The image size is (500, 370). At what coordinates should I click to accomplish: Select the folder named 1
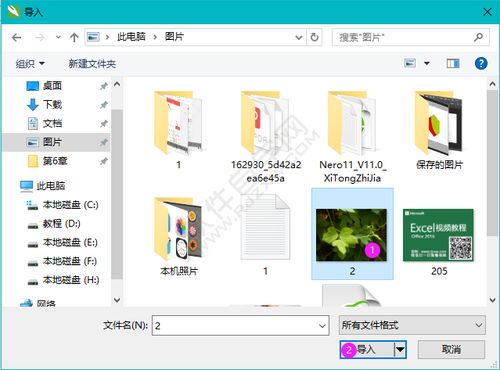(x=178, y=130)
